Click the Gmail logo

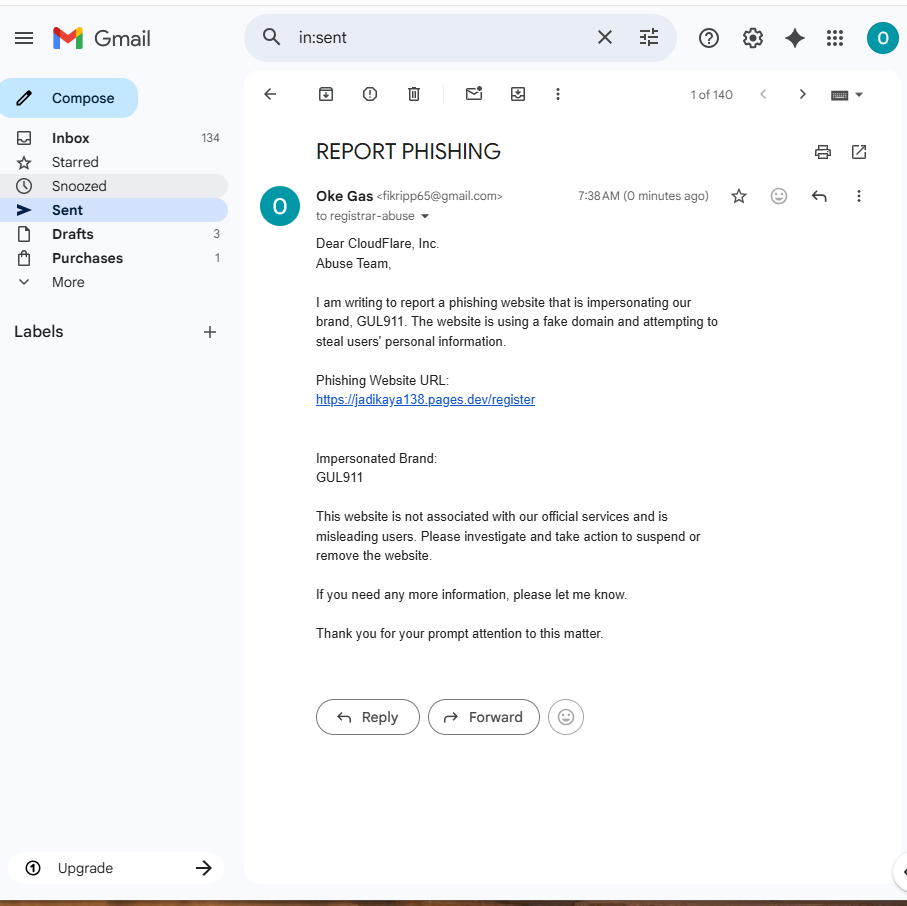(x=102, y=38)
